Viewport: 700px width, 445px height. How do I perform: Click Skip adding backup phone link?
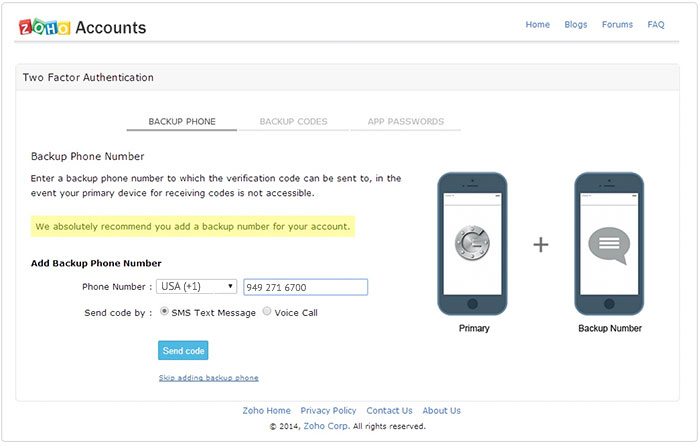208,378
